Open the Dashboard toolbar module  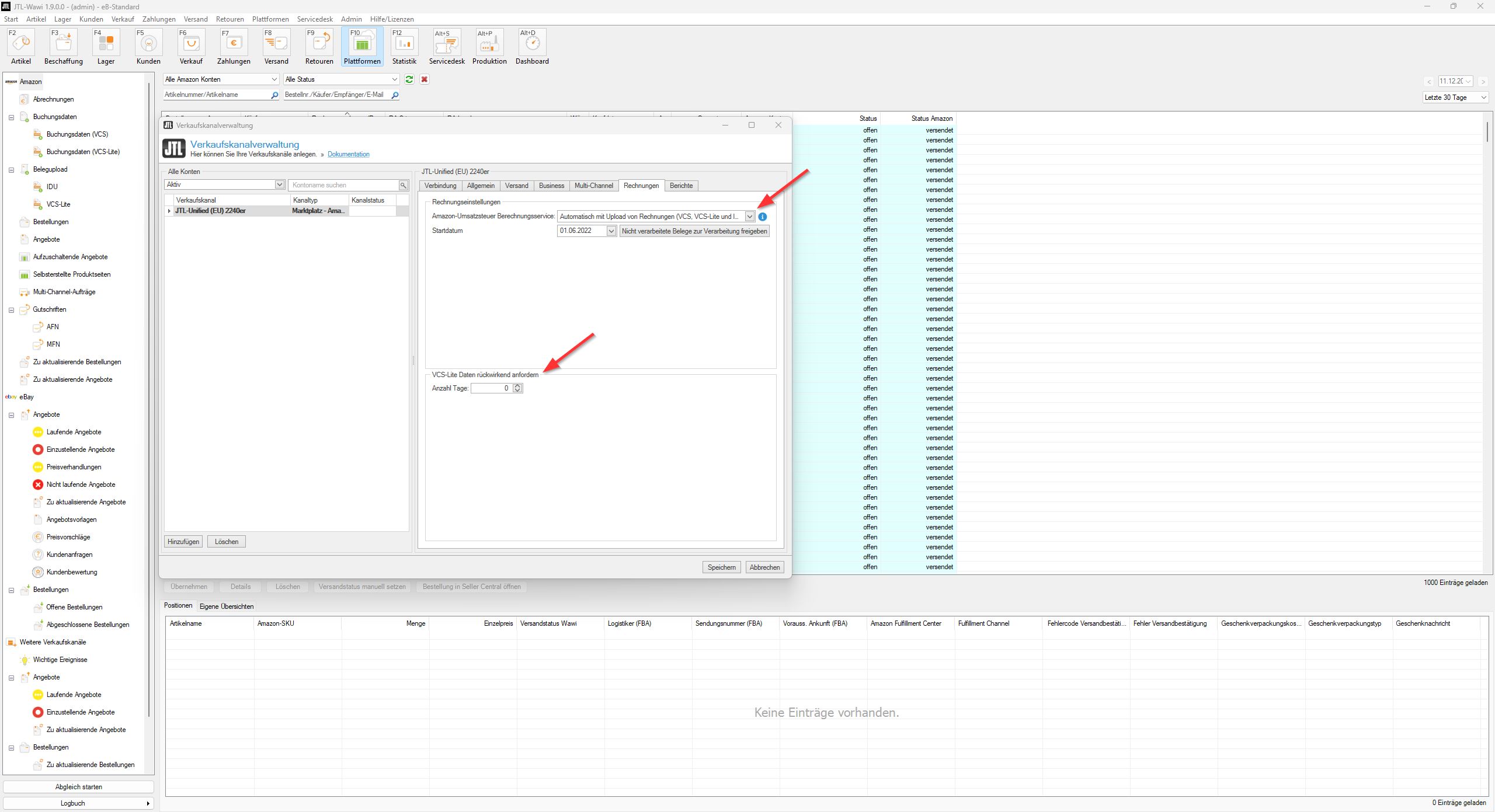(532, 47)
